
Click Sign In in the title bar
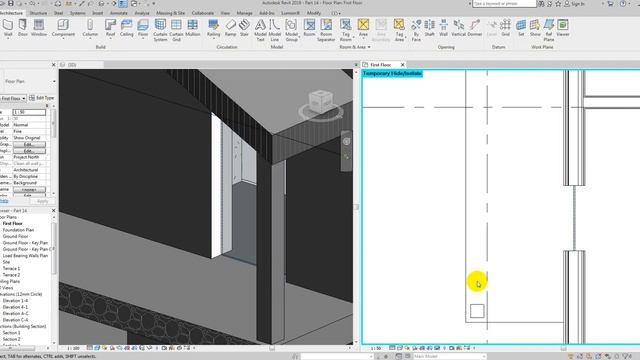tap(574, 4)
